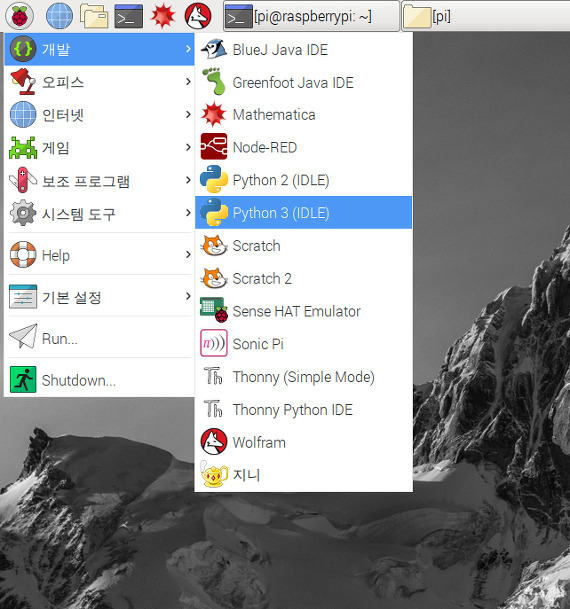Open the 인터넷 menu category

(99, 115)
